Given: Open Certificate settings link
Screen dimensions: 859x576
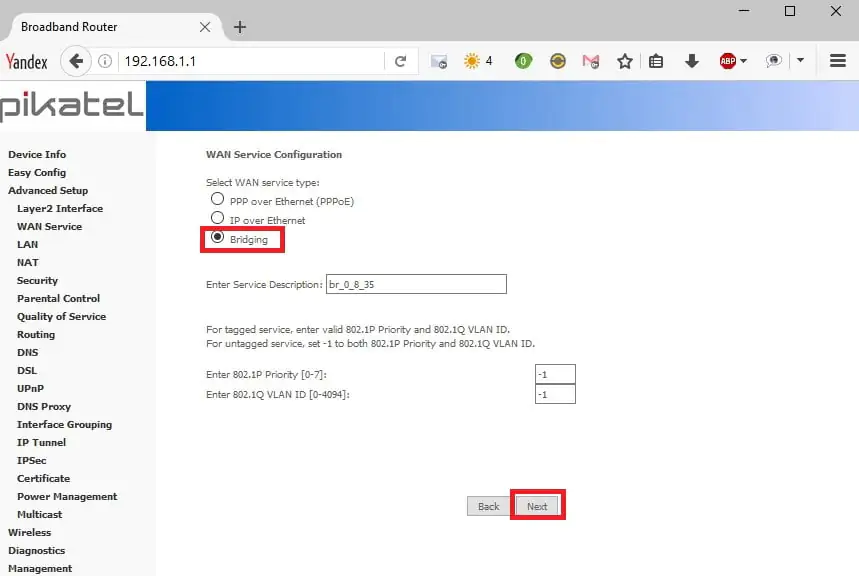Looking at the screenshot, I should pos(43,478).
